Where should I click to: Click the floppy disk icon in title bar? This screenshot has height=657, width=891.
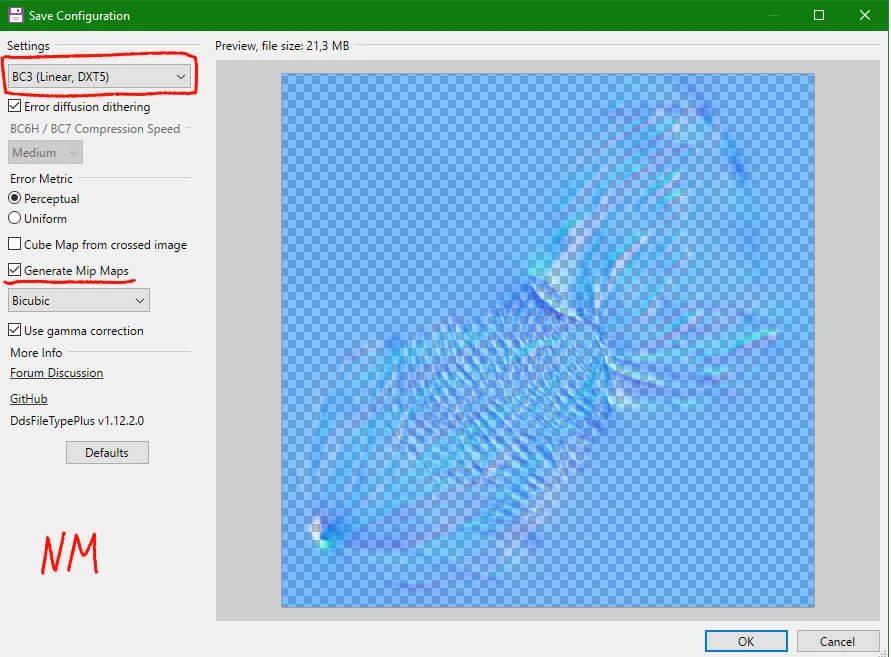click(x=15, y=15)
